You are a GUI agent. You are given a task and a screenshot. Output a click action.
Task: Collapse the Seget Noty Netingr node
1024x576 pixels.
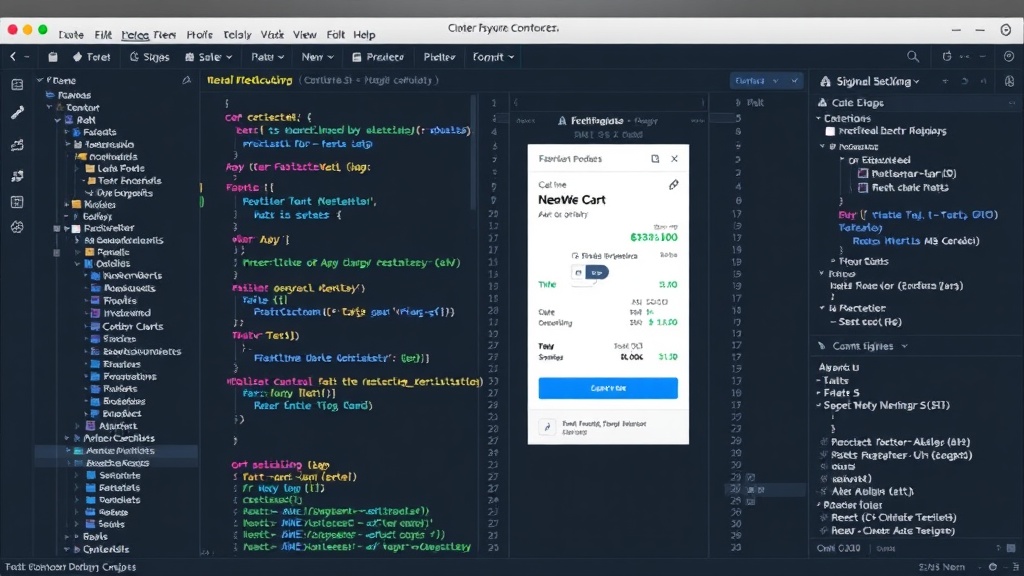[x=819, y=406]
